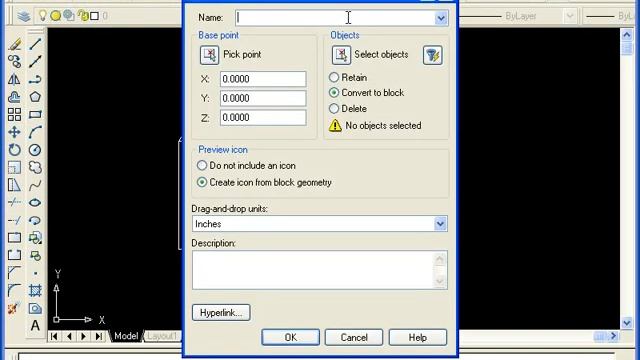Open the block Name dropdown arrow
The width and height of the screenshot is (640, 360).
tap(441, 18)
